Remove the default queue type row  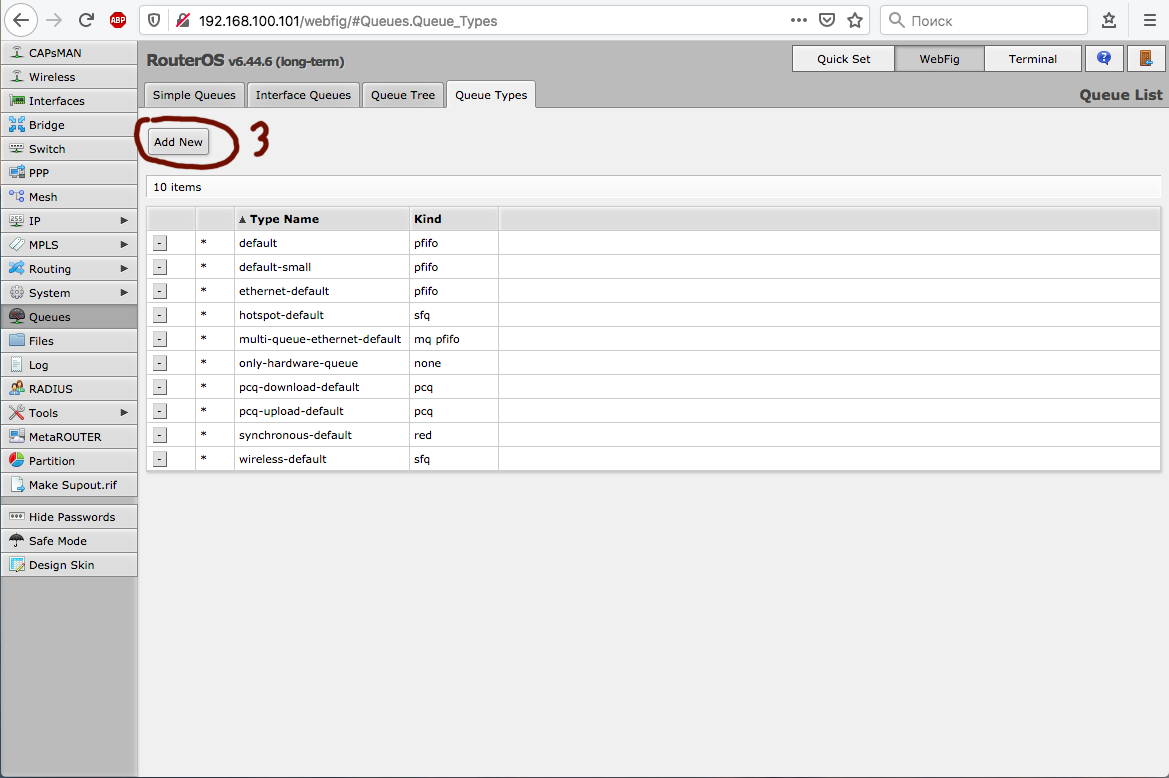(x=160, y=243)
